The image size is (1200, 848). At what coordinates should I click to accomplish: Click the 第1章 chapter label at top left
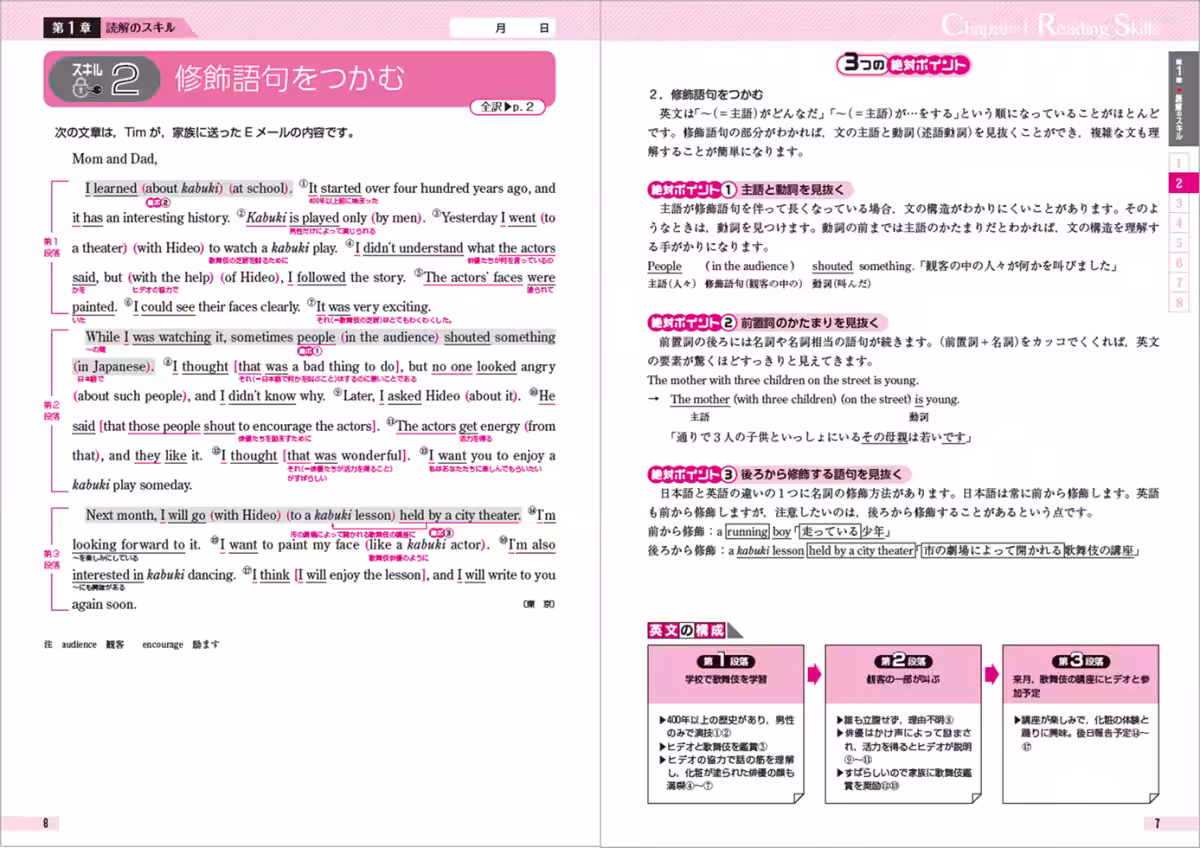coord(66,29)
